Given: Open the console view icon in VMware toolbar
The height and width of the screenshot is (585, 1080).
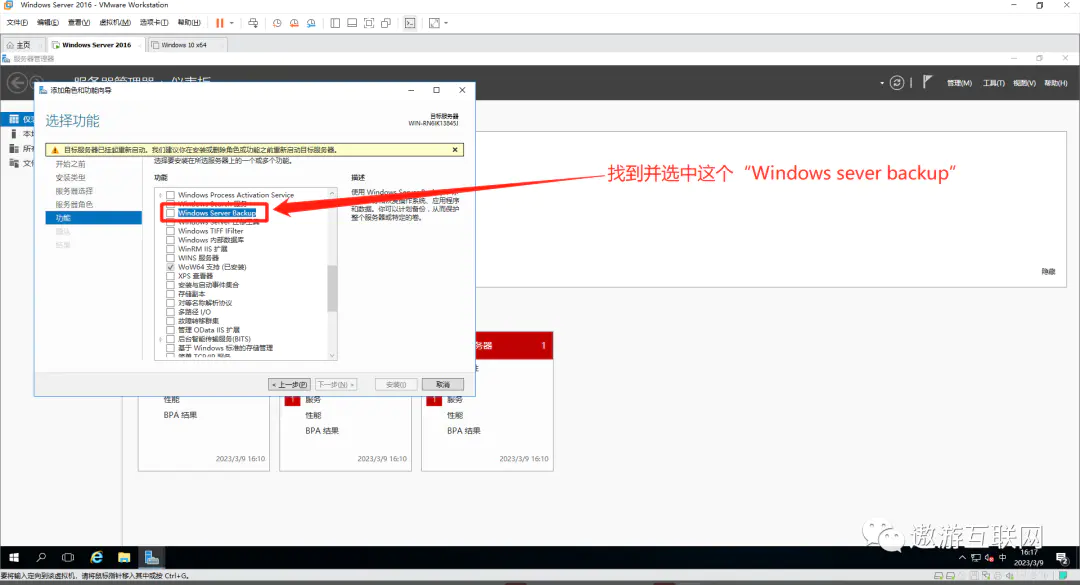Looking at the screenshot, I should click(x=410, y=23).
